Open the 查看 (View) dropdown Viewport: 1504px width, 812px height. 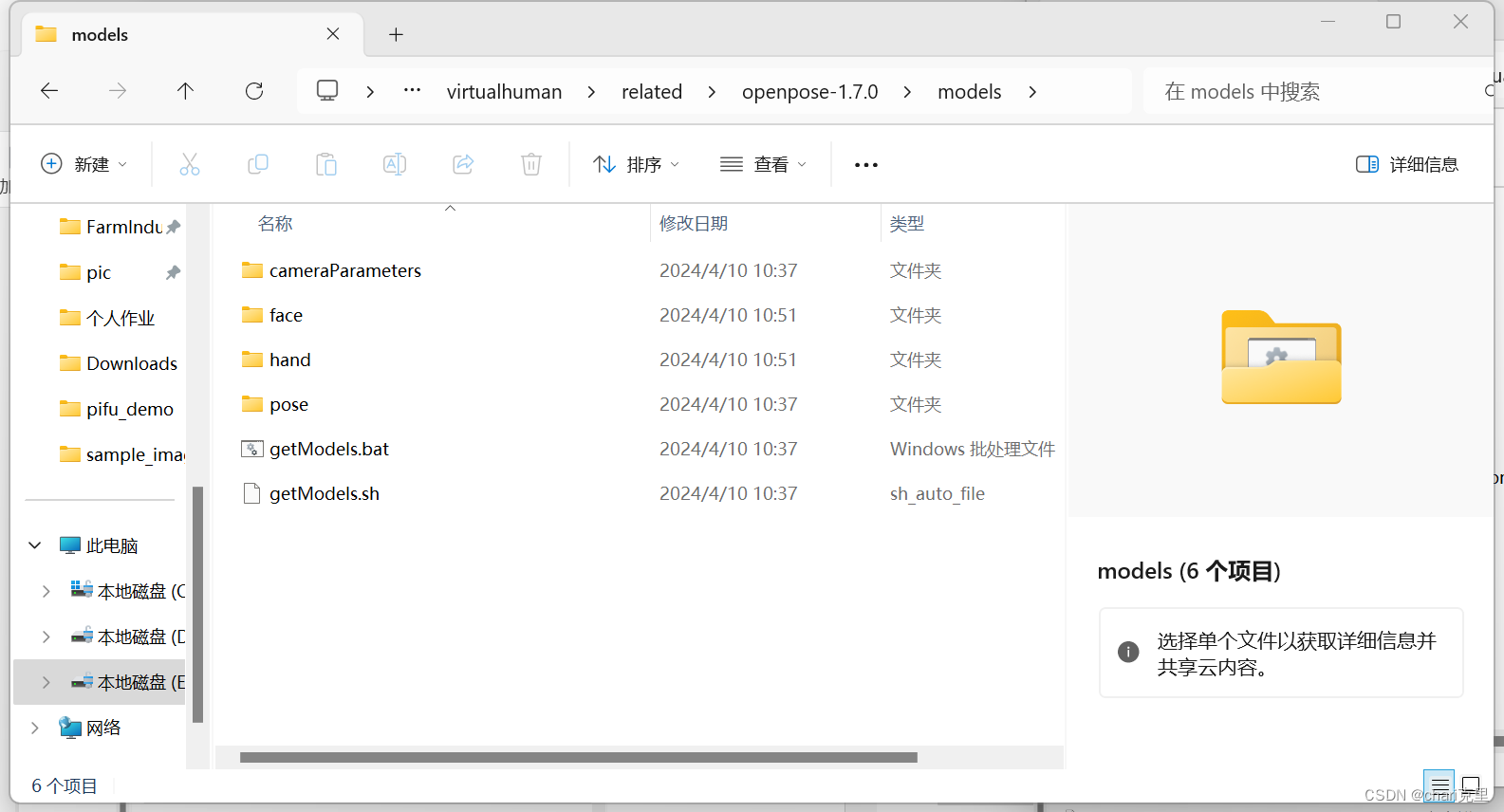click(764, 164)
